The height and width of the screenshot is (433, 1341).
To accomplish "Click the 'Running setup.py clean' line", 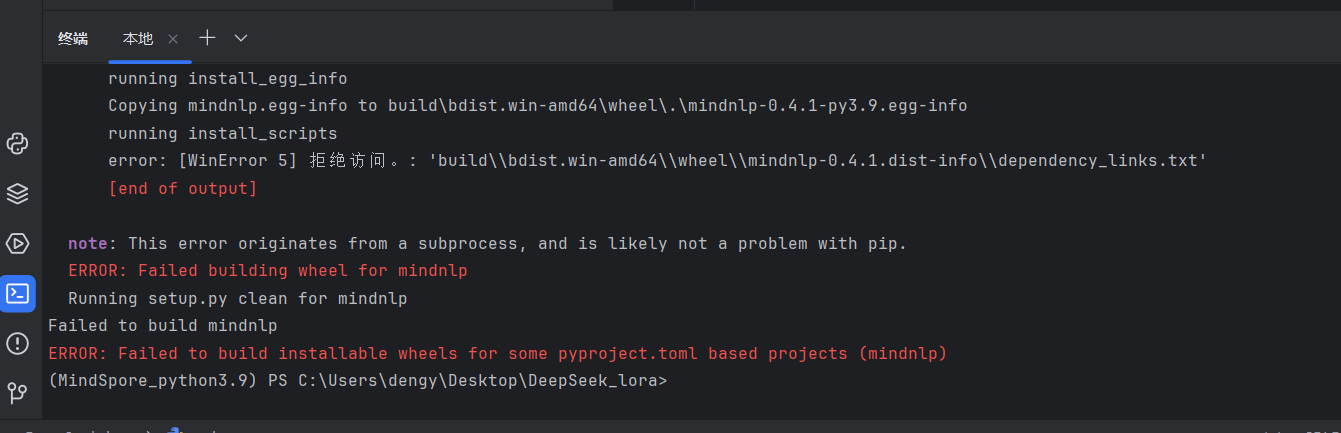I will point(237,298).
